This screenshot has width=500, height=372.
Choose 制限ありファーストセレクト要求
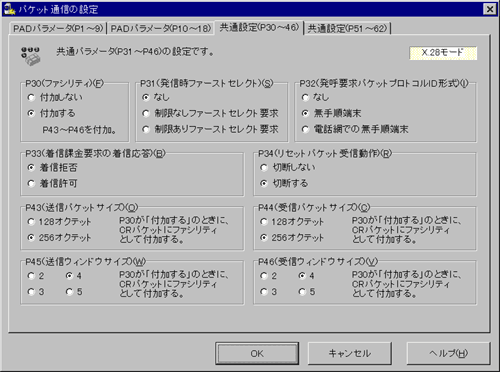(210, 129)
